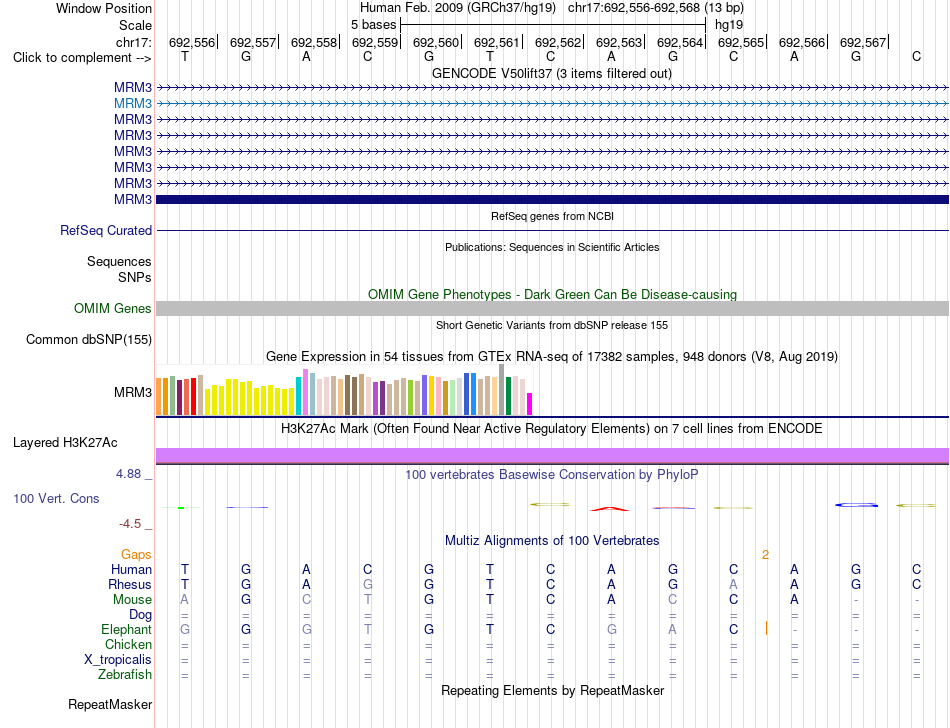Open the OMIM Genes track label
Viewport: 950px width, 728px height.
tap(112, 308)
